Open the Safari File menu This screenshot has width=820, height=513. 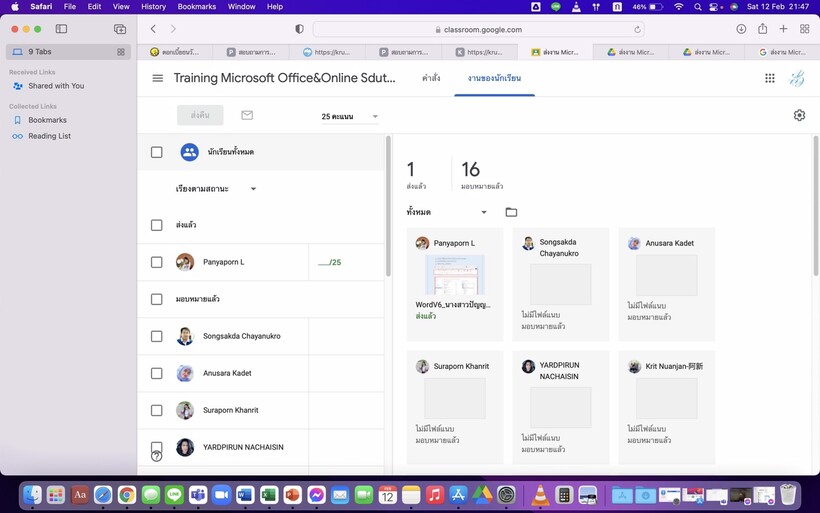(70, 7)
